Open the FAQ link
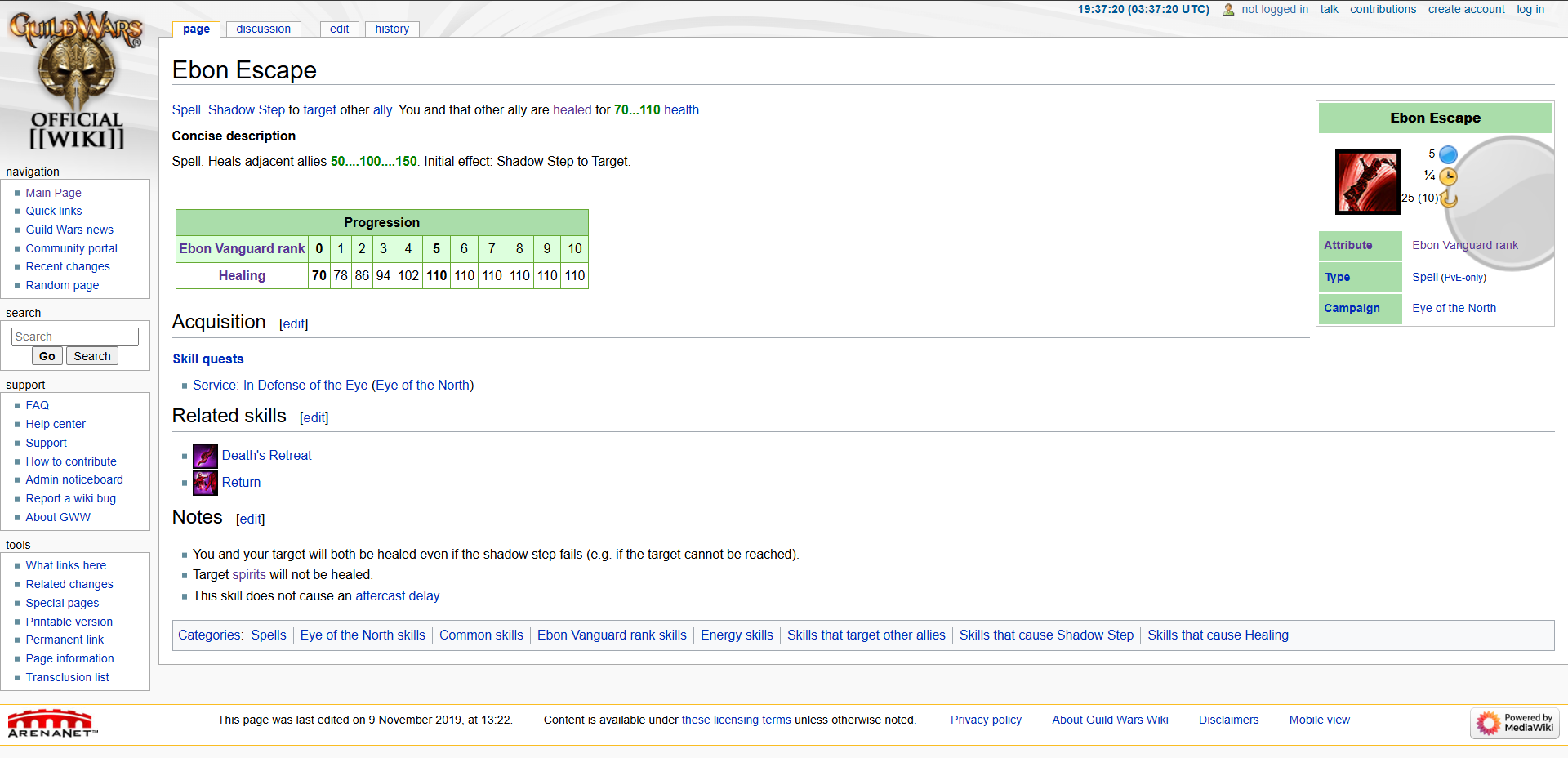The width and height of the screenshot is (1568, 758). point(38,405)
